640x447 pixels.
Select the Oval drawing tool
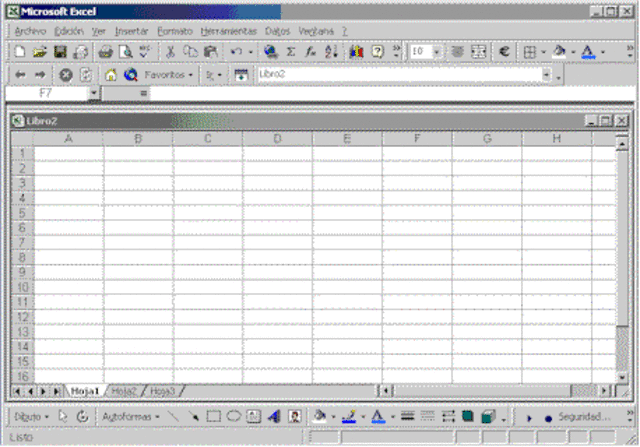pyautogui.click(x=233, y=417)
